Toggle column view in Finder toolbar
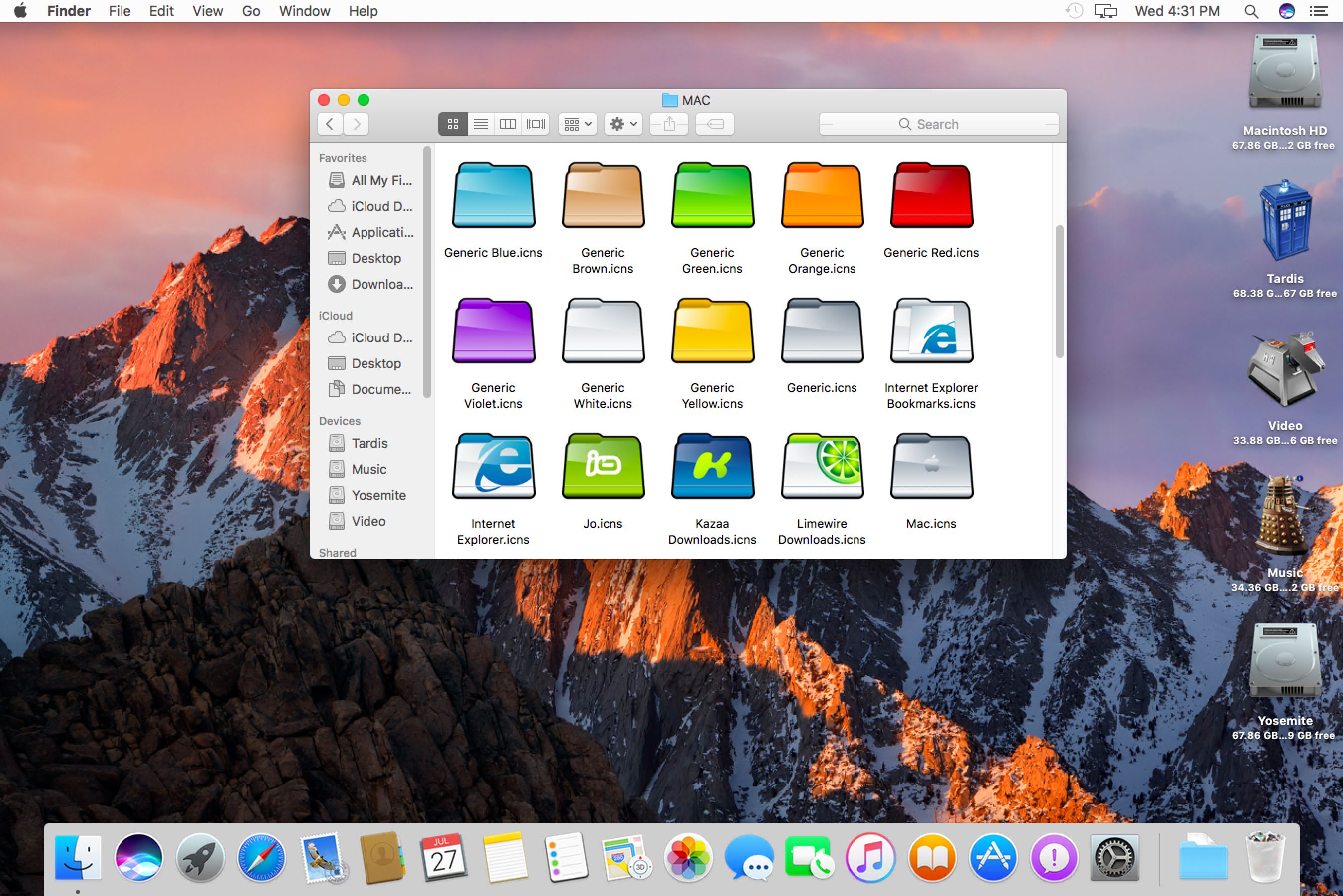Screen dimensions: 1343x896 [508, 123]
